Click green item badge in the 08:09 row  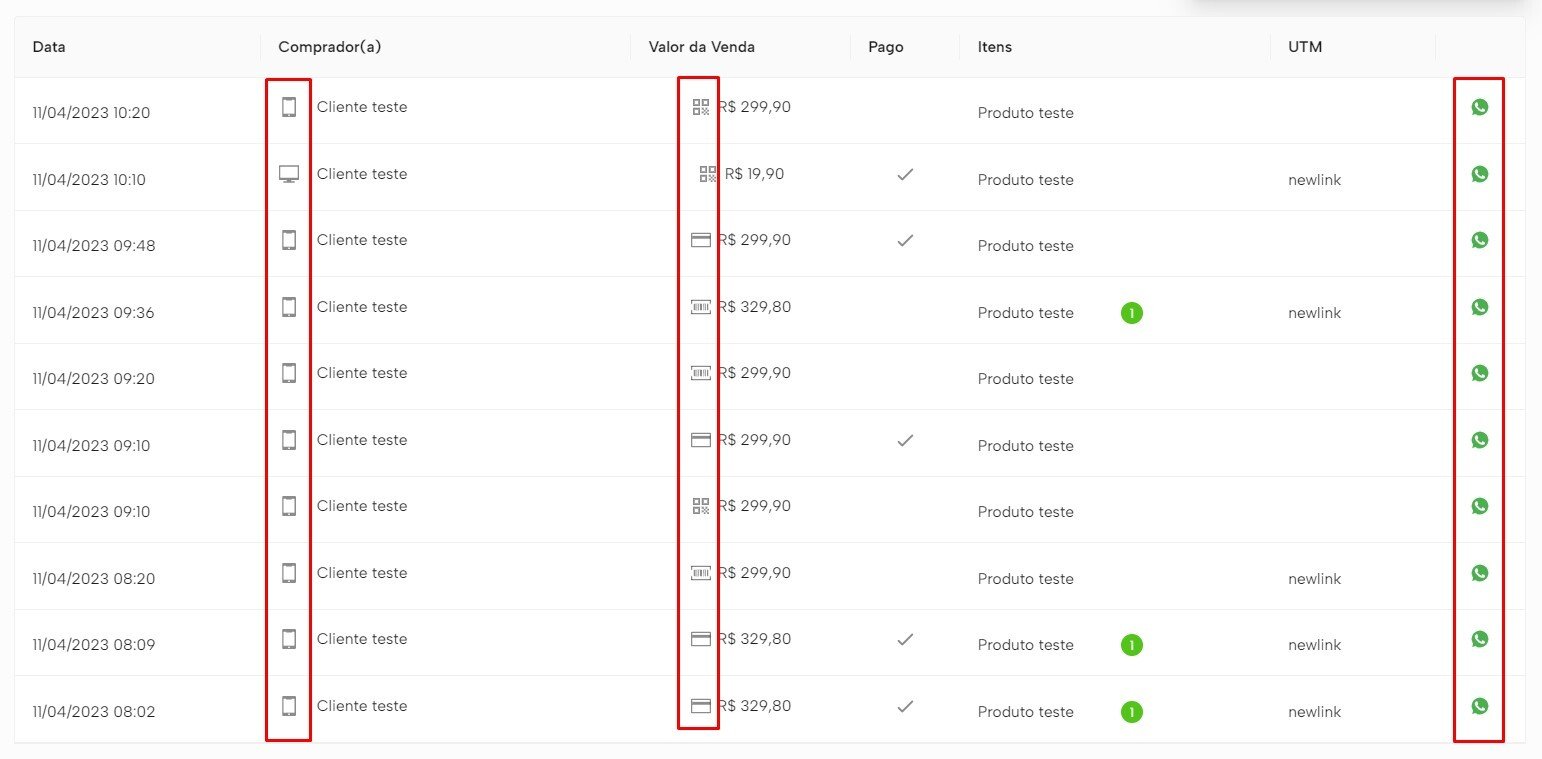pos(1131,645)
